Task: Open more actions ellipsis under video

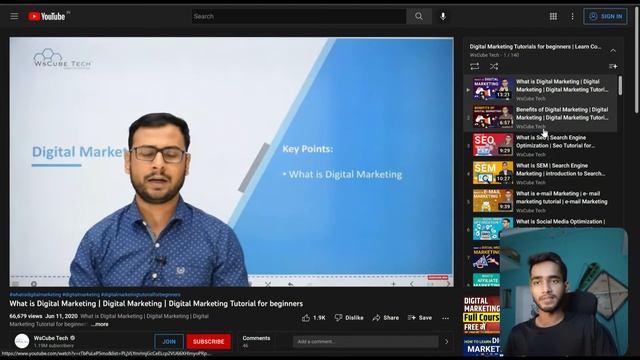Action: pyautogui.click(x=445, y=318)
